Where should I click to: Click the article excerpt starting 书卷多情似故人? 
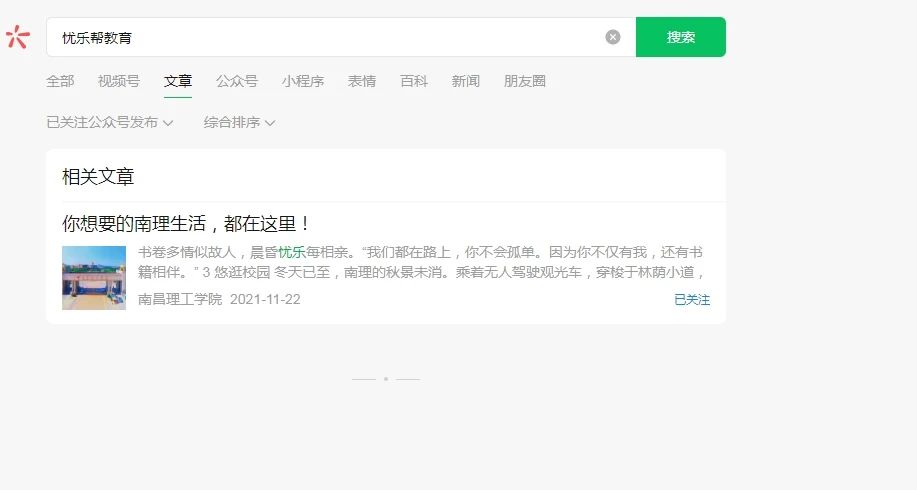(x=421, y=262)
